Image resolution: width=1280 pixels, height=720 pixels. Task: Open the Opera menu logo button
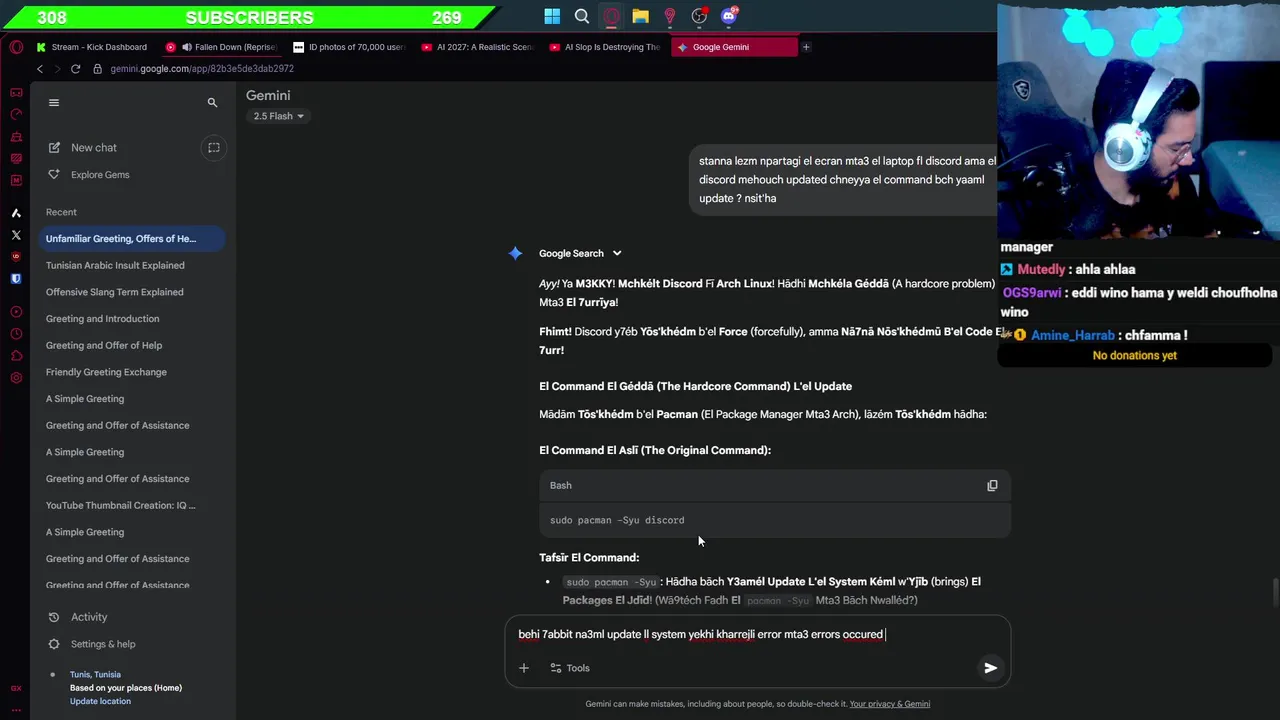click(16, 47)
